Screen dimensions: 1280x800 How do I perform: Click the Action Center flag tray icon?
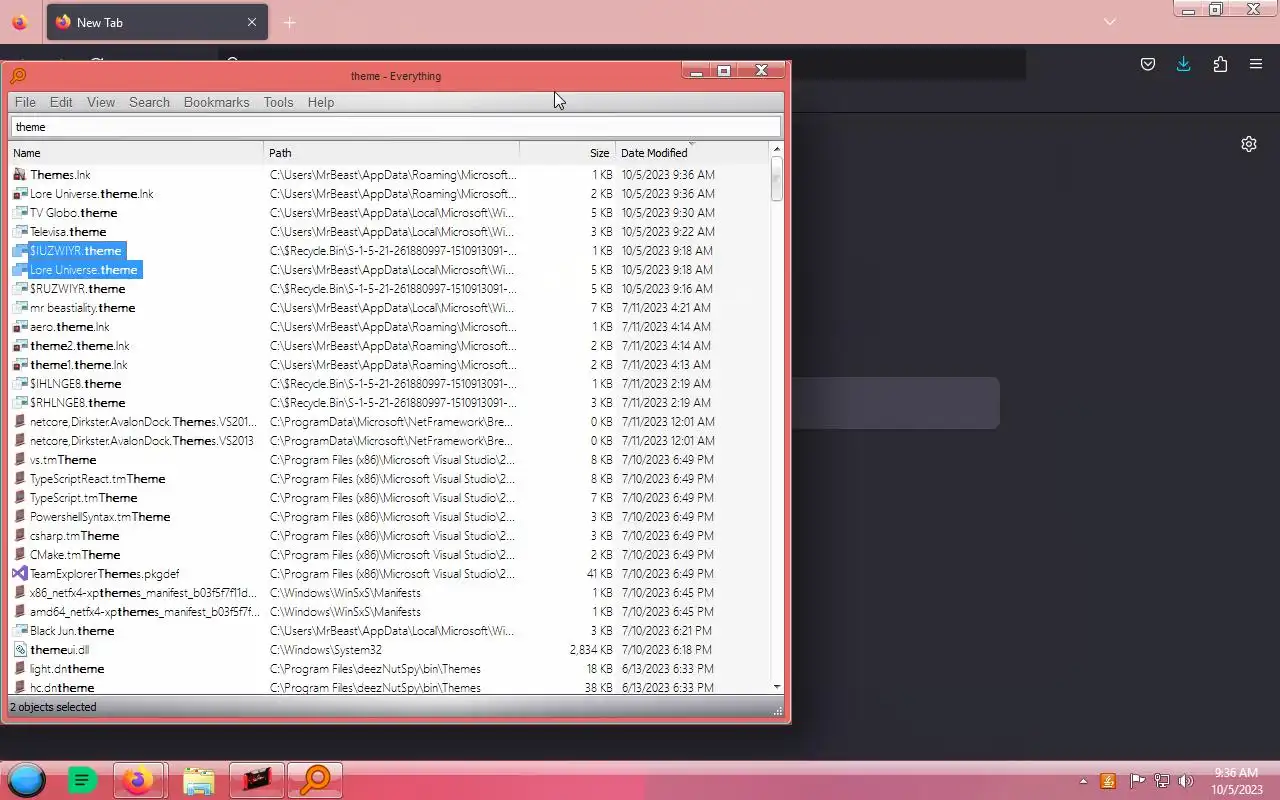(1137, 781)
